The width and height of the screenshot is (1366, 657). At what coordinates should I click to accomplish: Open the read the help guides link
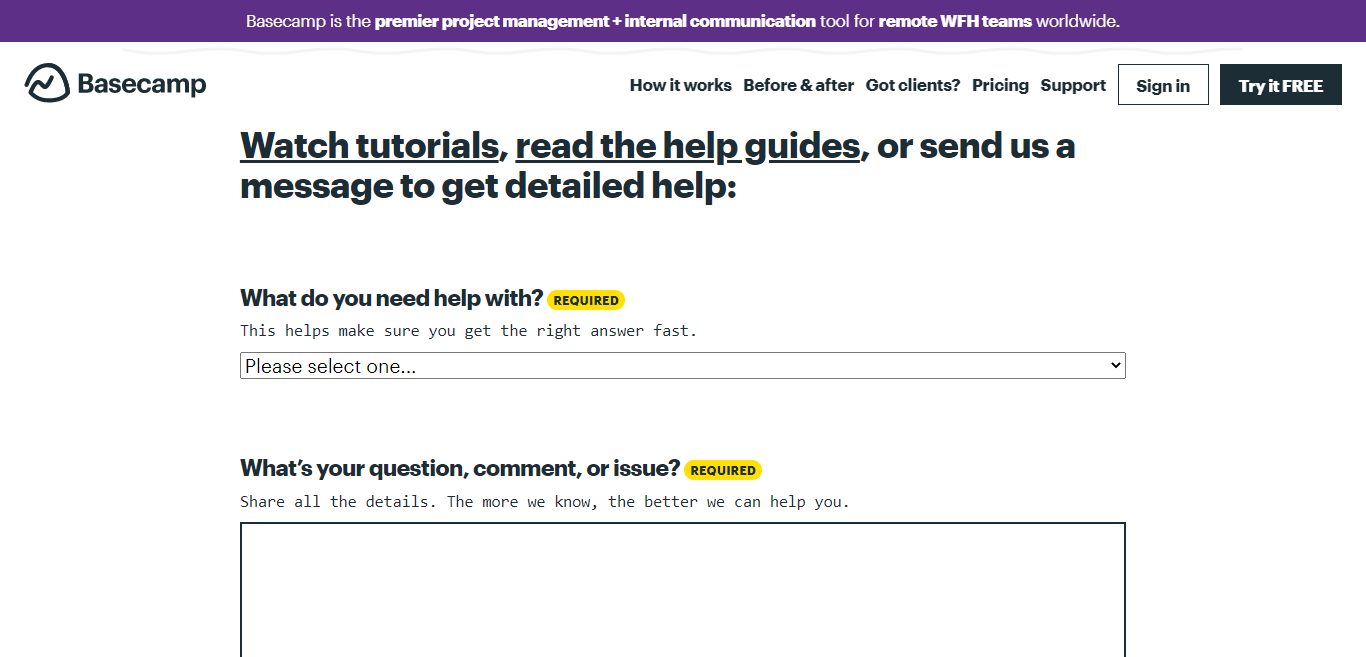[x=688, y=146]
